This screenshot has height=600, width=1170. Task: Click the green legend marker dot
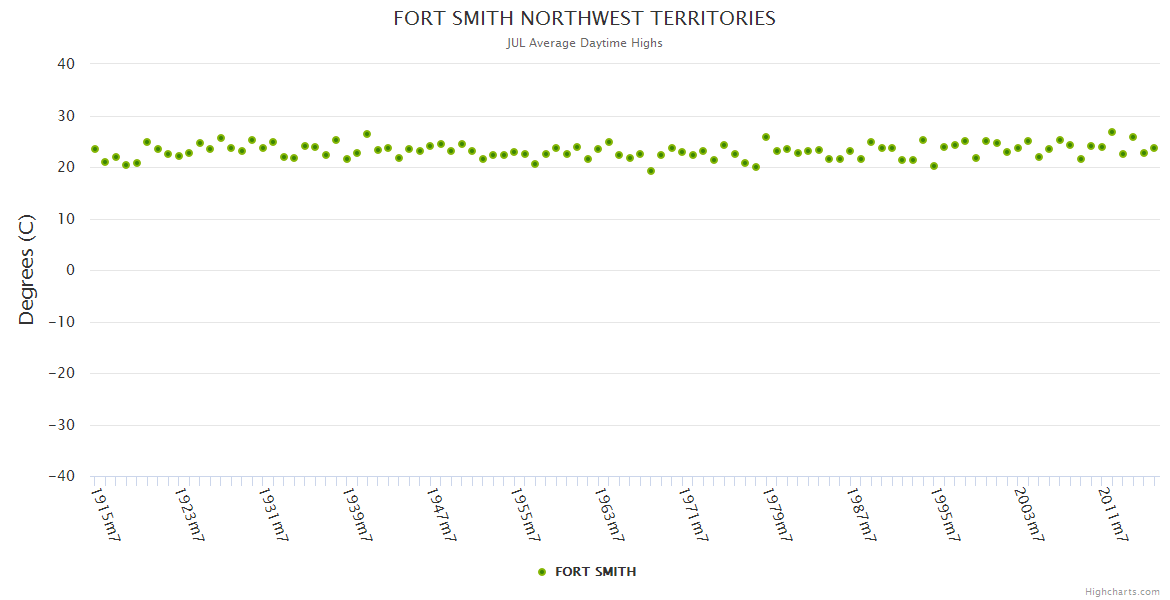pos(542,572)
